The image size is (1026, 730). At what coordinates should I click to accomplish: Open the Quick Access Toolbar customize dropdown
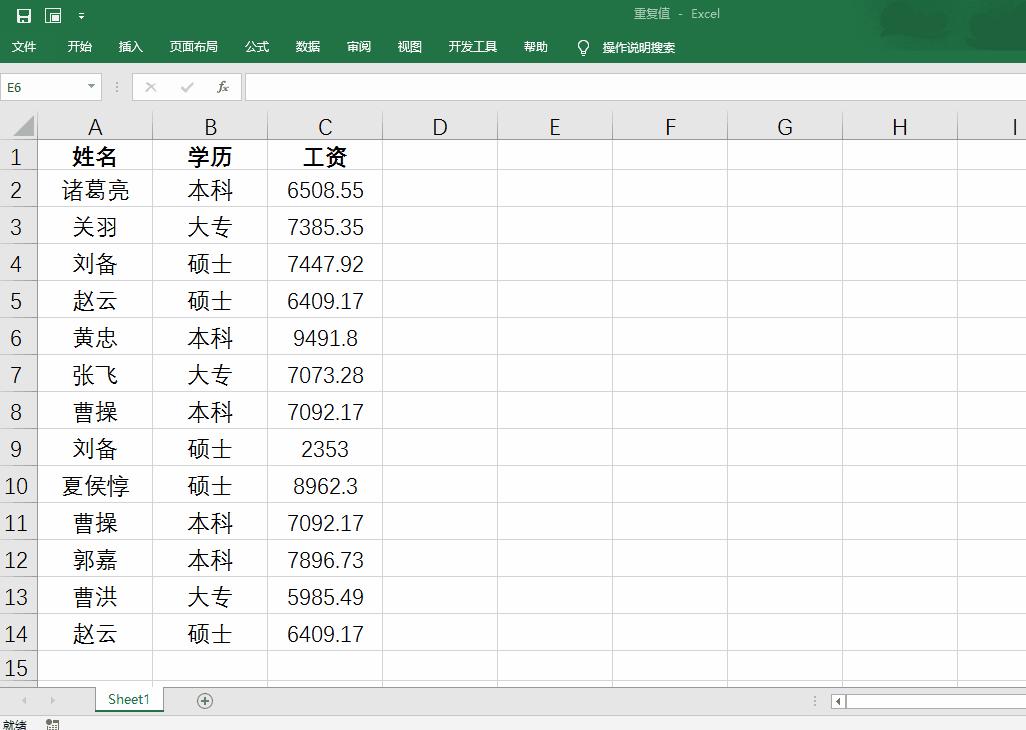pos(81,14)
